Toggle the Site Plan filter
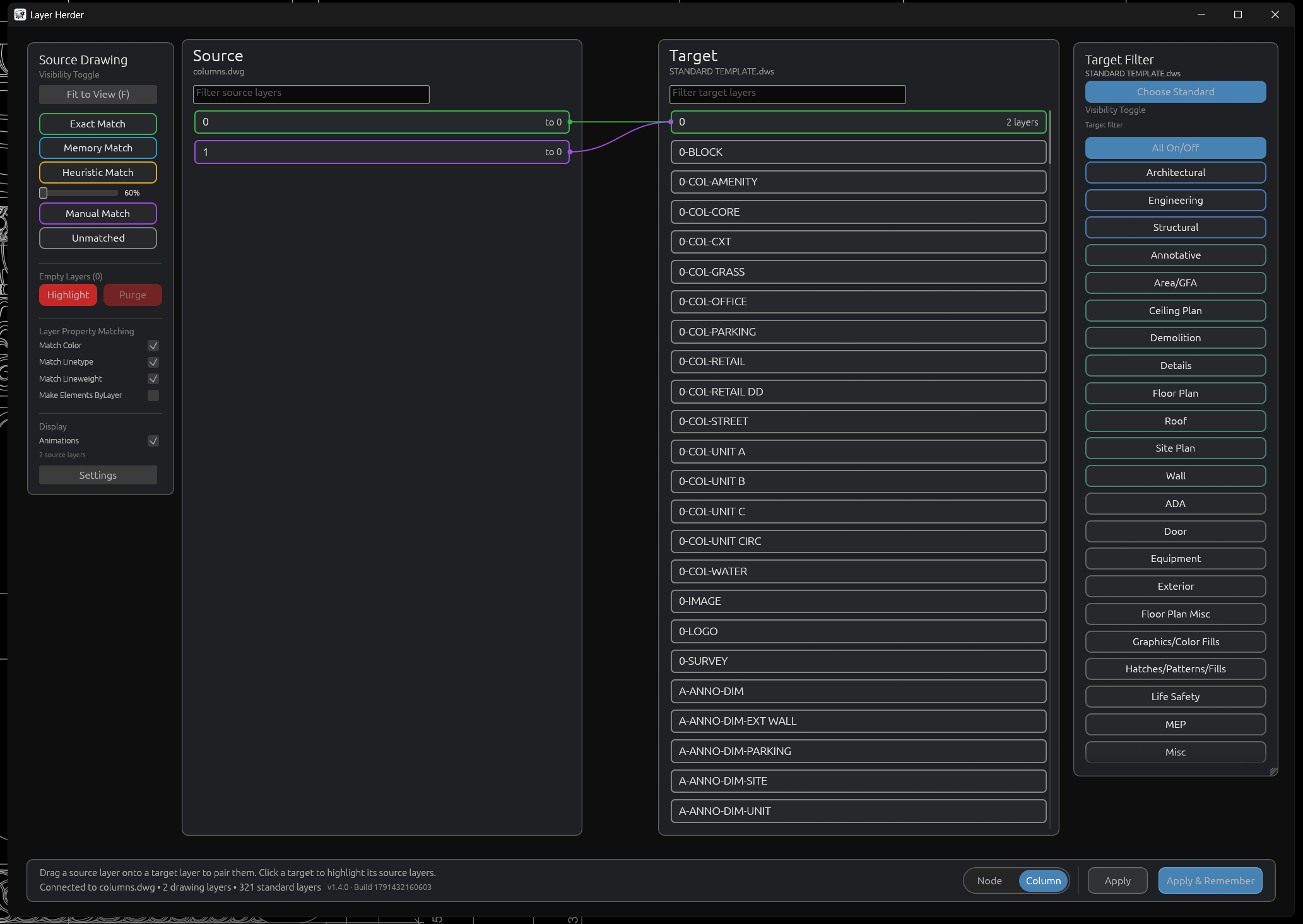 (x=1175, y=448)
